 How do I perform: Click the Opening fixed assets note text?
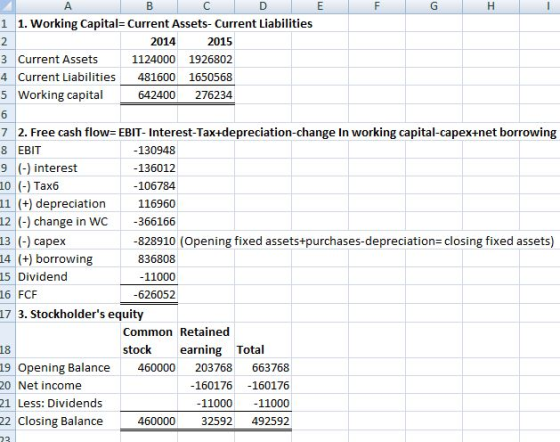point(367,241)
